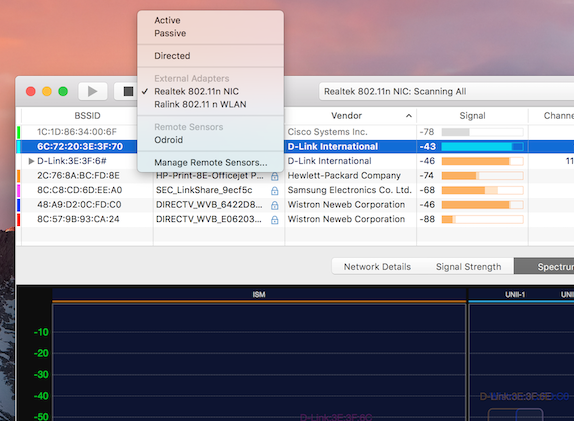
Task: Choose Passive scan mode in menu
Action: pyautogui.click(x=170, y=33)
